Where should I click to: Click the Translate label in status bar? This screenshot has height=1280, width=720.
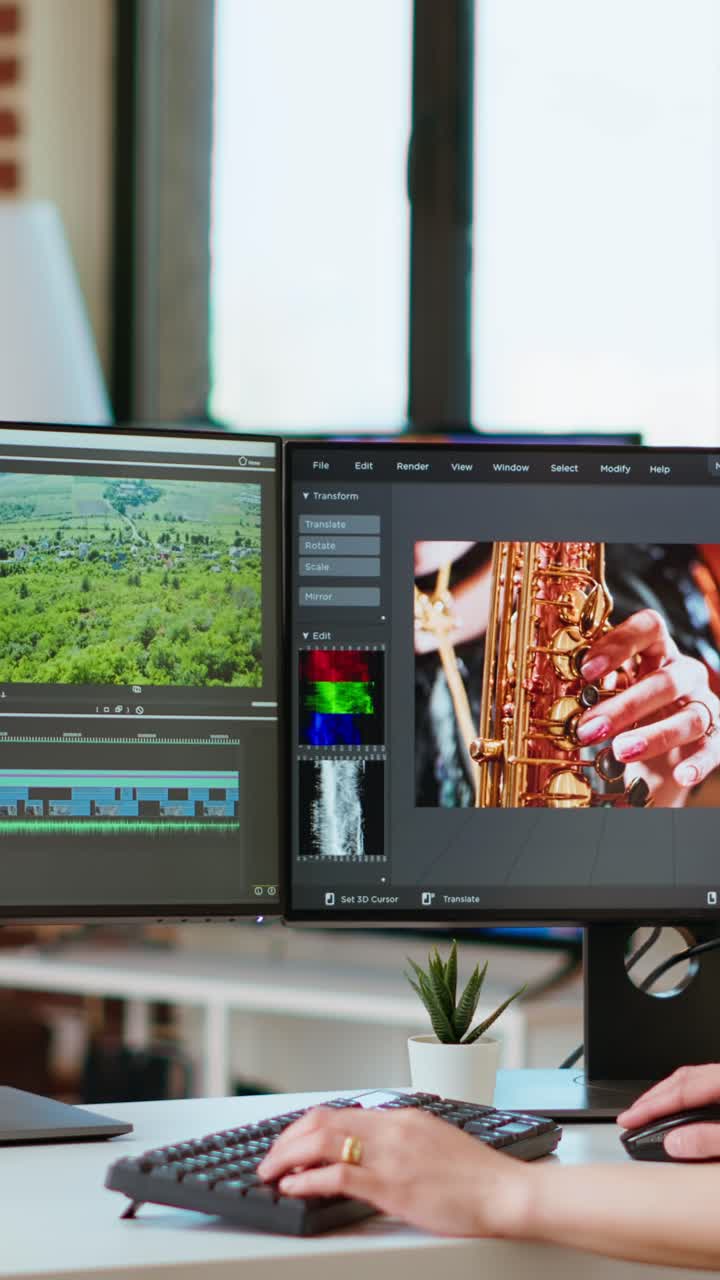(461, 899)
